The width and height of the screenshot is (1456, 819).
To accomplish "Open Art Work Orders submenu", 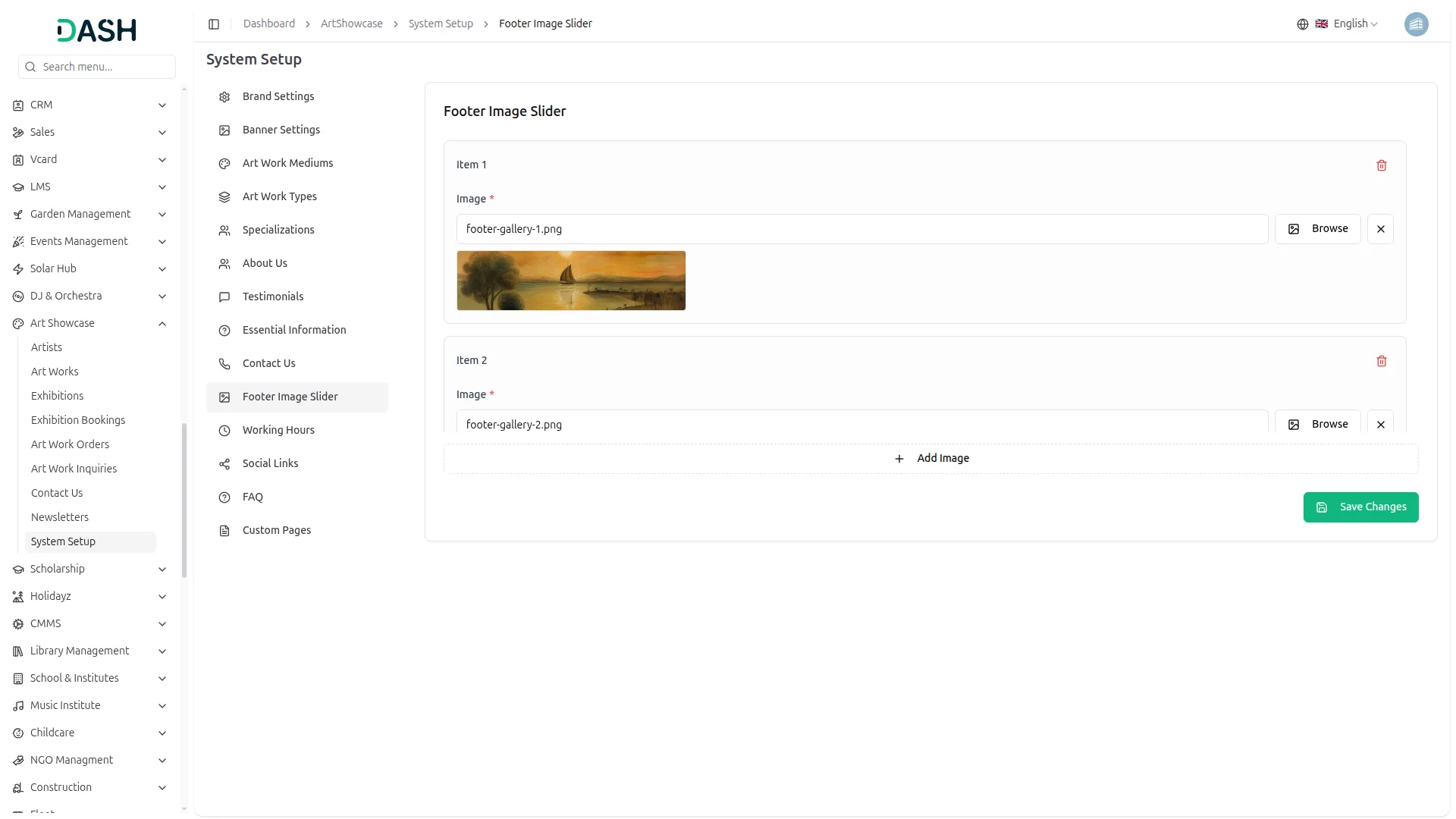I will click(70, 444).
